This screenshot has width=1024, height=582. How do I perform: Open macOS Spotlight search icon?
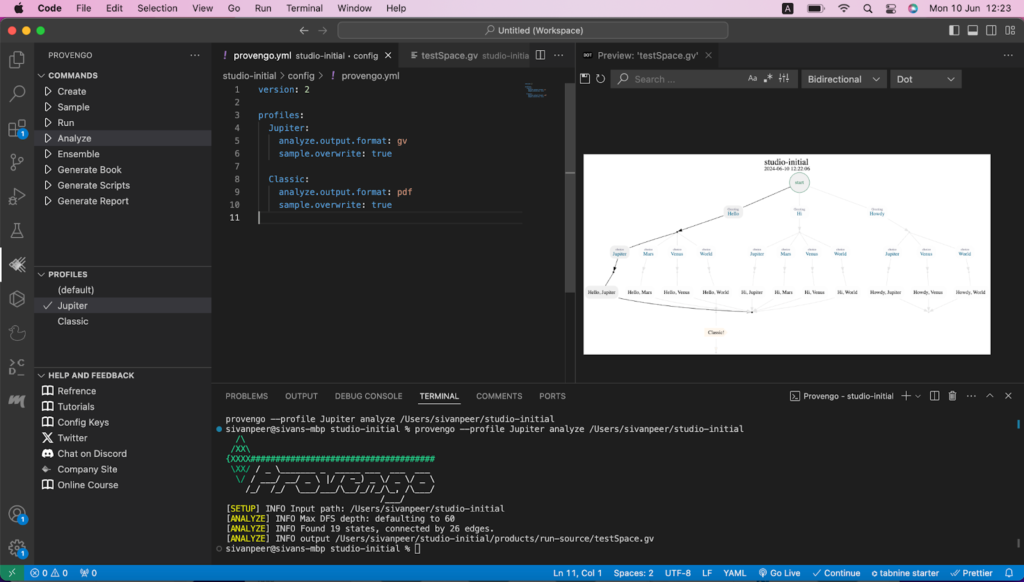tap(867, 8)
